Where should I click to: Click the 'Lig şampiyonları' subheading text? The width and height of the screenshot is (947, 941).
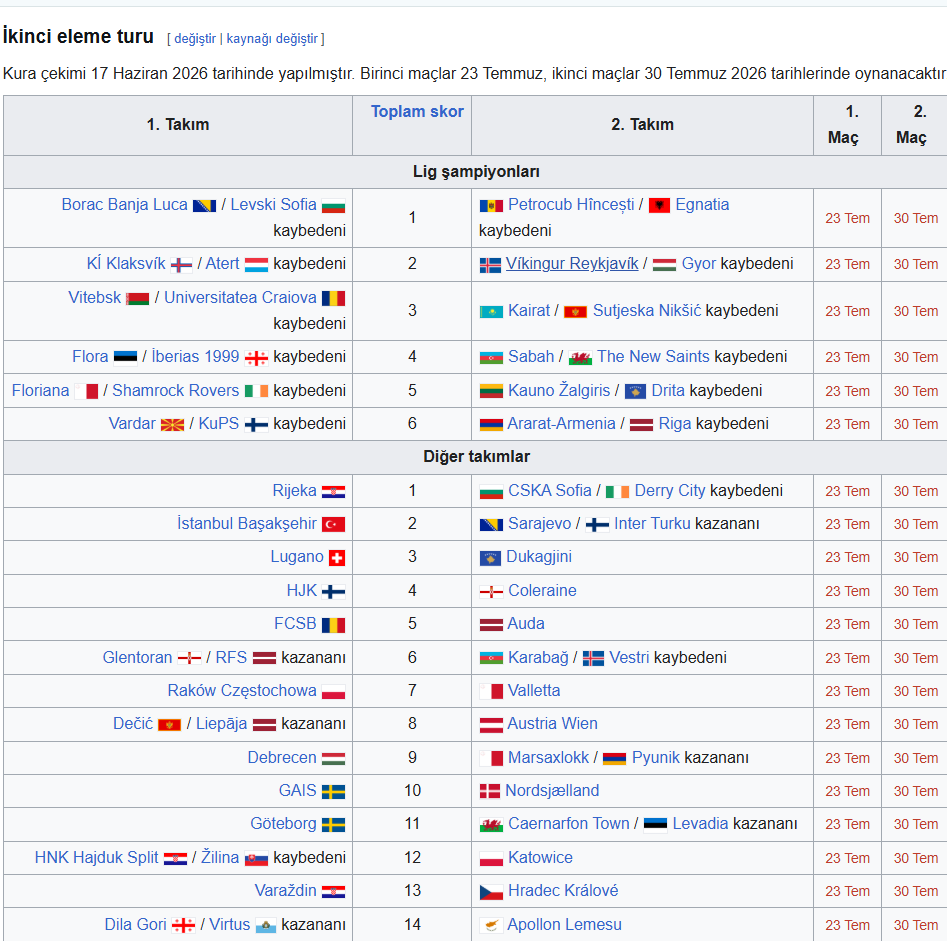476,172
